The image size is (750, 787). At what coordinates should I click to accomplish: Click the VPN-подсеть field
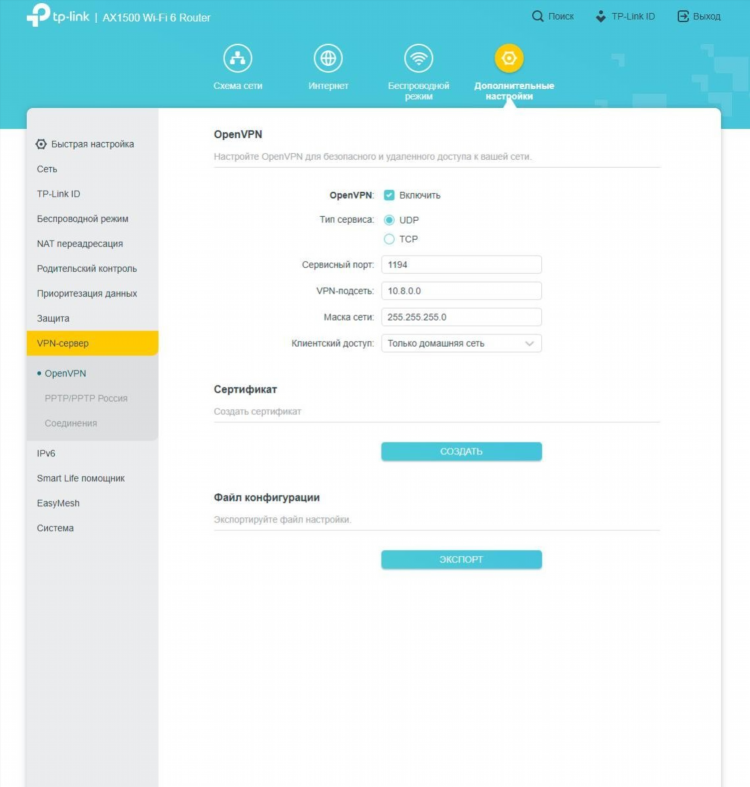point(461,291)
